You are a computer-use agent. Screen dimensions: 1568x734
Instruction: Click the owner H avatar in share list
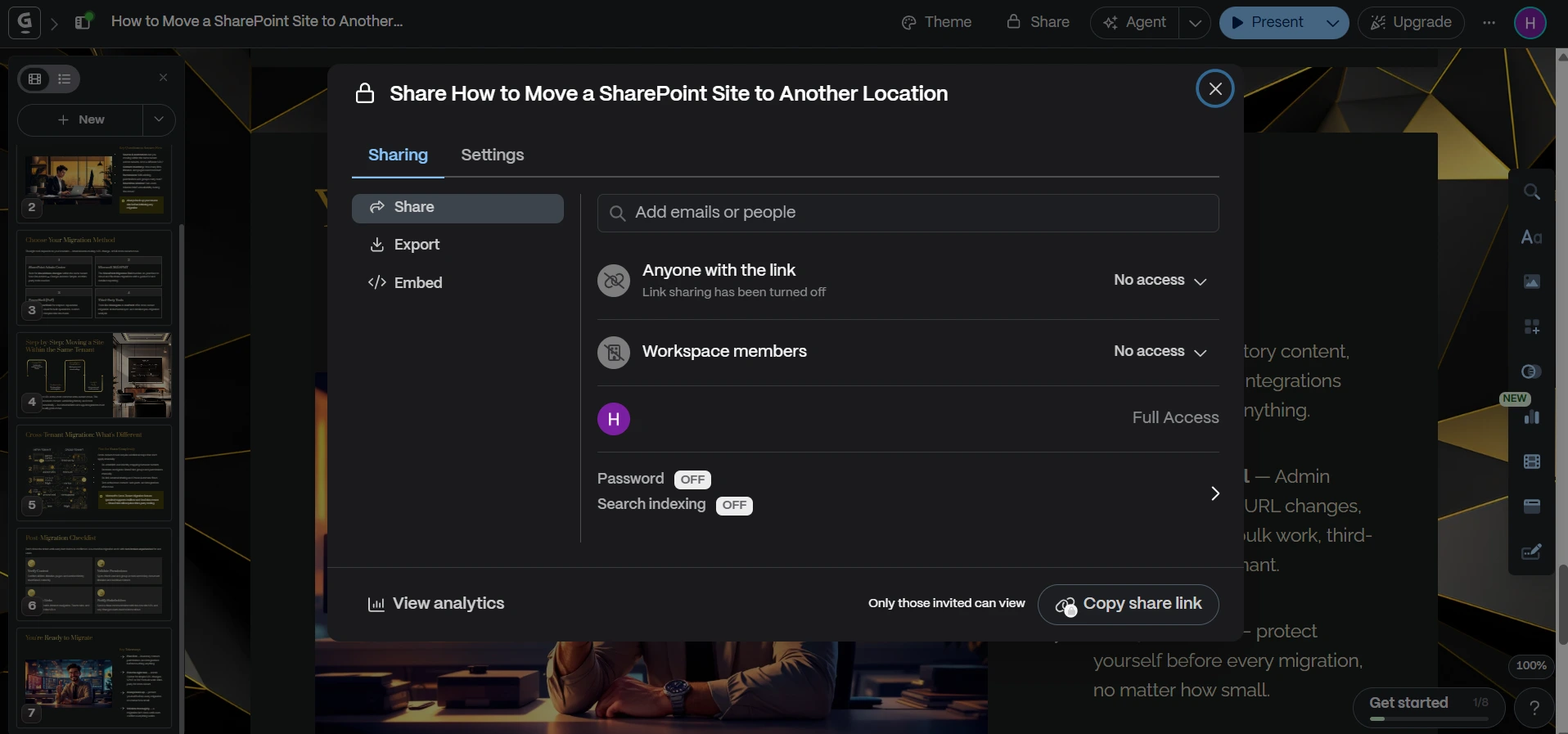click(614, 419)
